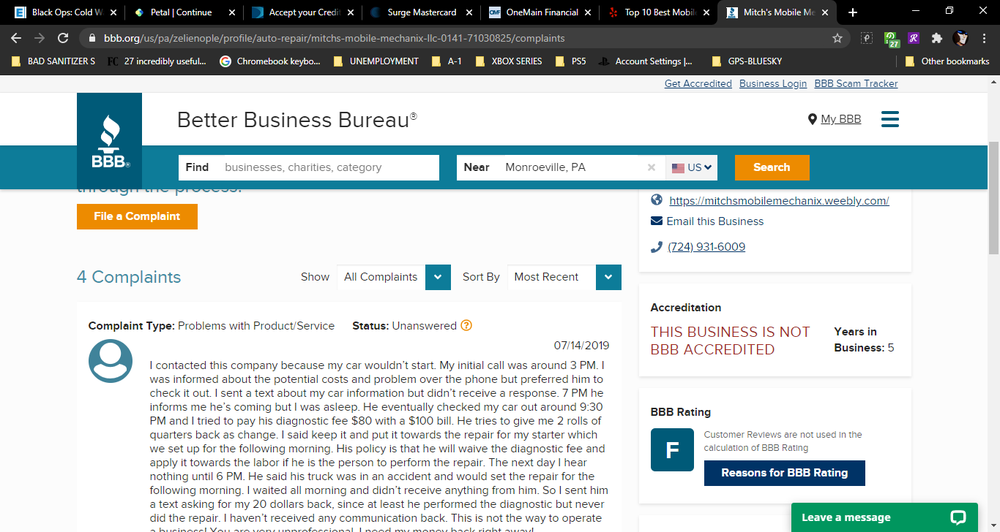Image resolution: width=1000 pixels, height=532 pixels.
Task: Switch to Surge Mastercard tab
Action: (421, 12)
